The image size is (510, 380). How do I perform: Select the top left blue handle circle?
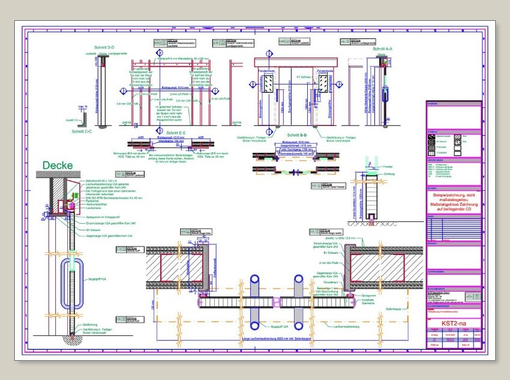pyautogui.click(x=255, y=279)
